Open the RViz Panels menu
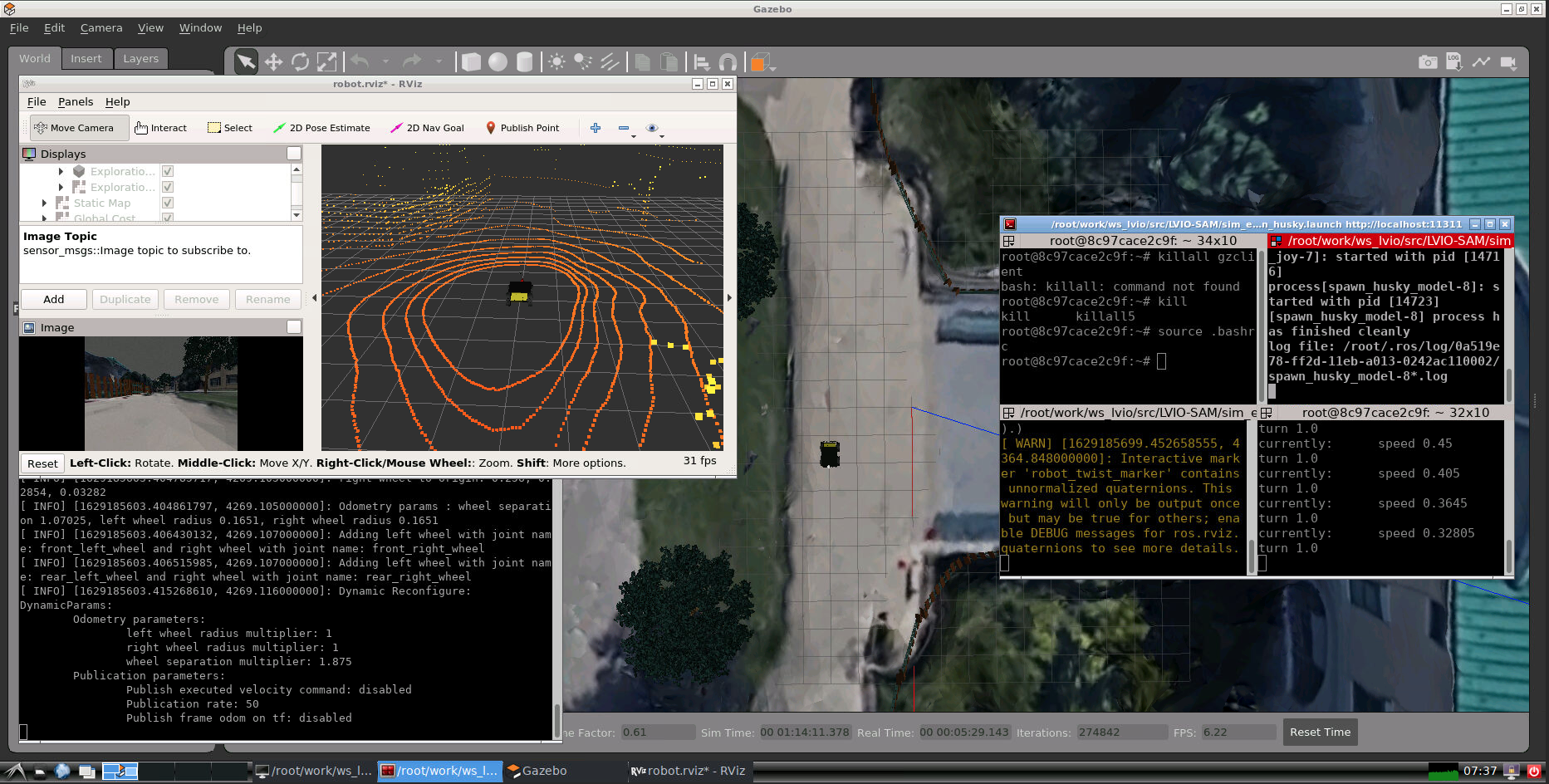The image size is (1549, 784). (x=76, y=101)
